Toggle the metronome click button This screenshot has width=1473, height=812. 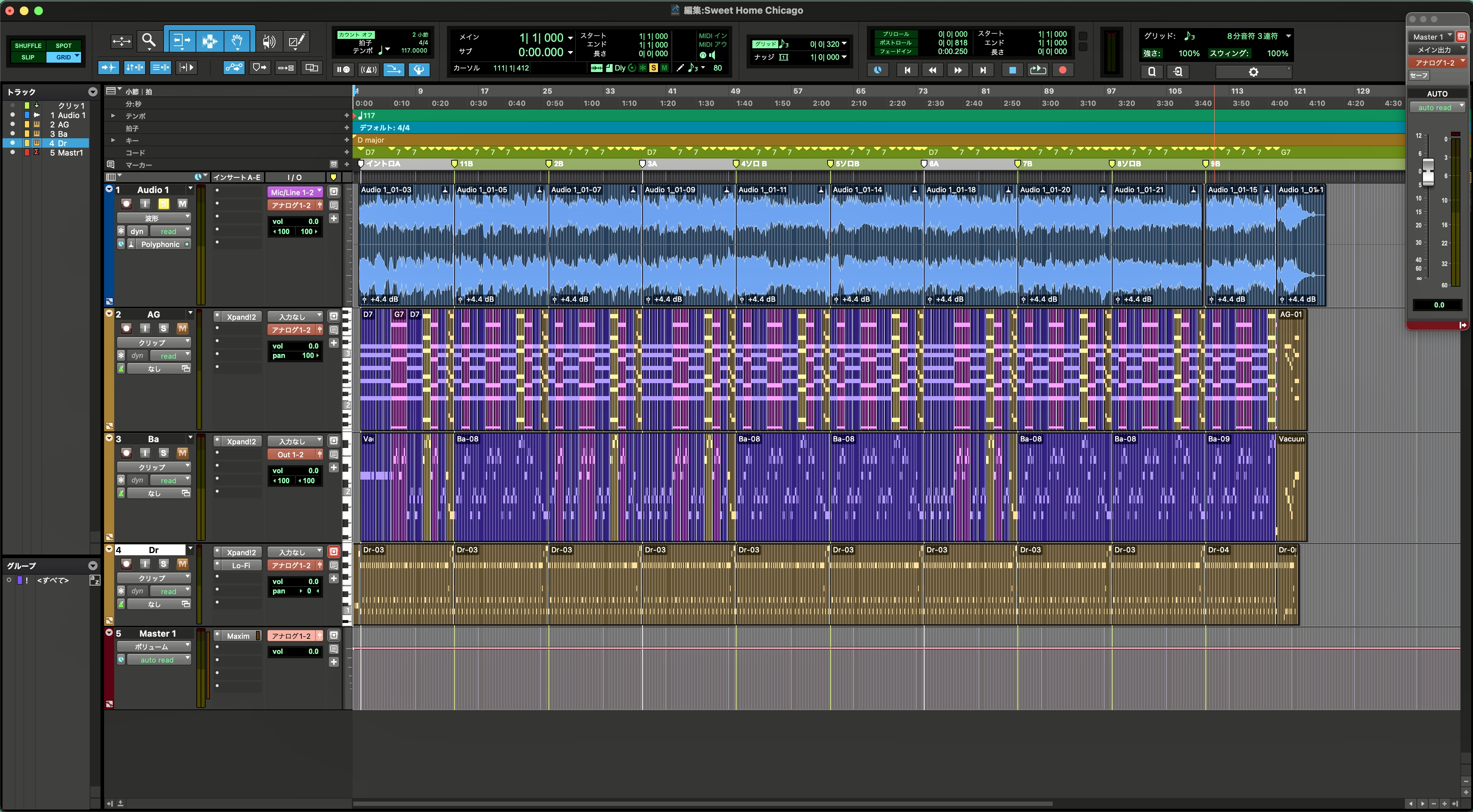coord(368,69)
